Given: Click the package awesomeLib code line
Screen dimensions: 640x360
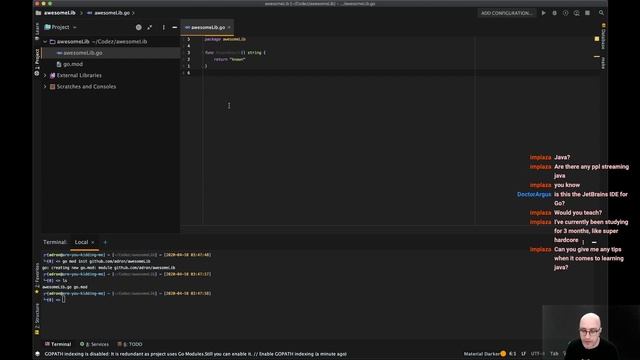Looking at the screenshot, I should tap(225, 39).
